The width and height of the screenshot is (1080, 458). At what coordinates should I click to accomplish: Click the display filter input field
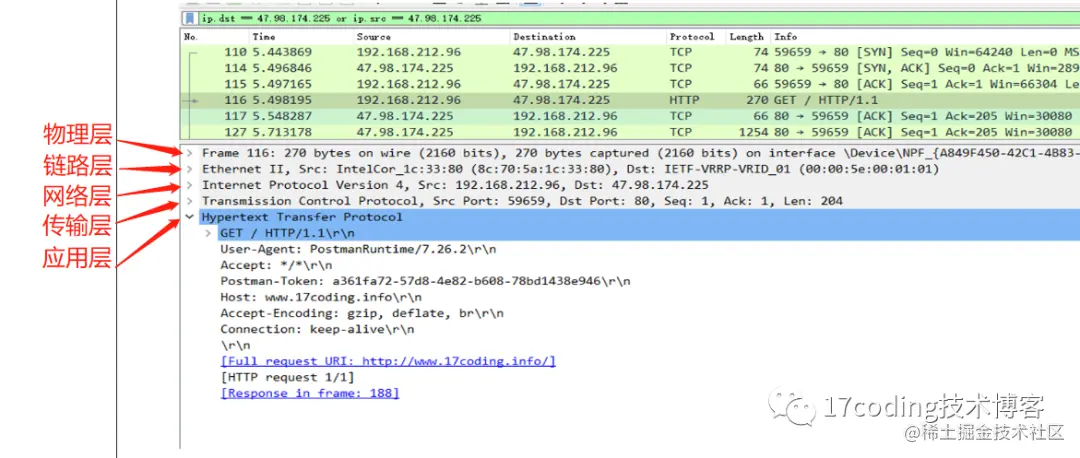tap(639, 19)
